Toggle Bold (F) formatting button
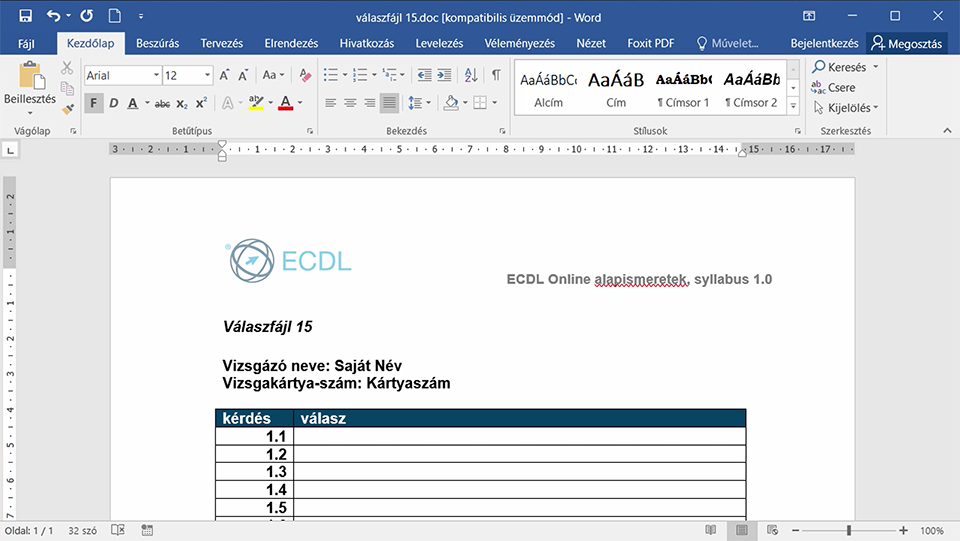 (93, 103)
